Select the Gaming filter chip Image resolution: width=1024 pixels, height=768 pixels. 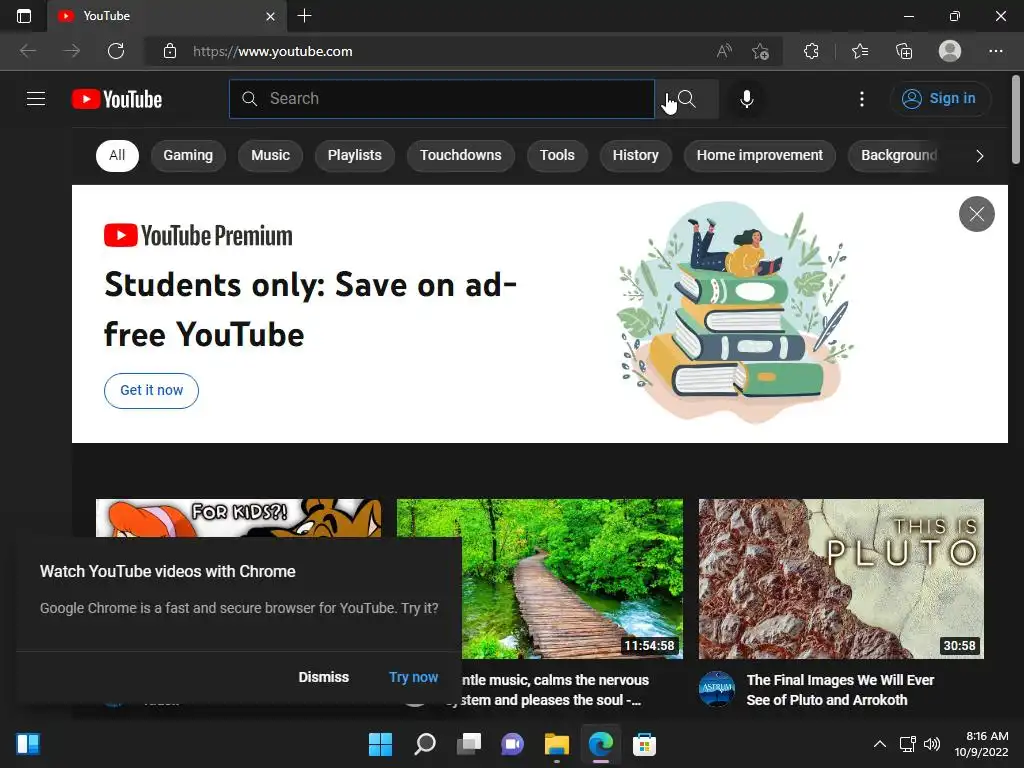[188, 155]
